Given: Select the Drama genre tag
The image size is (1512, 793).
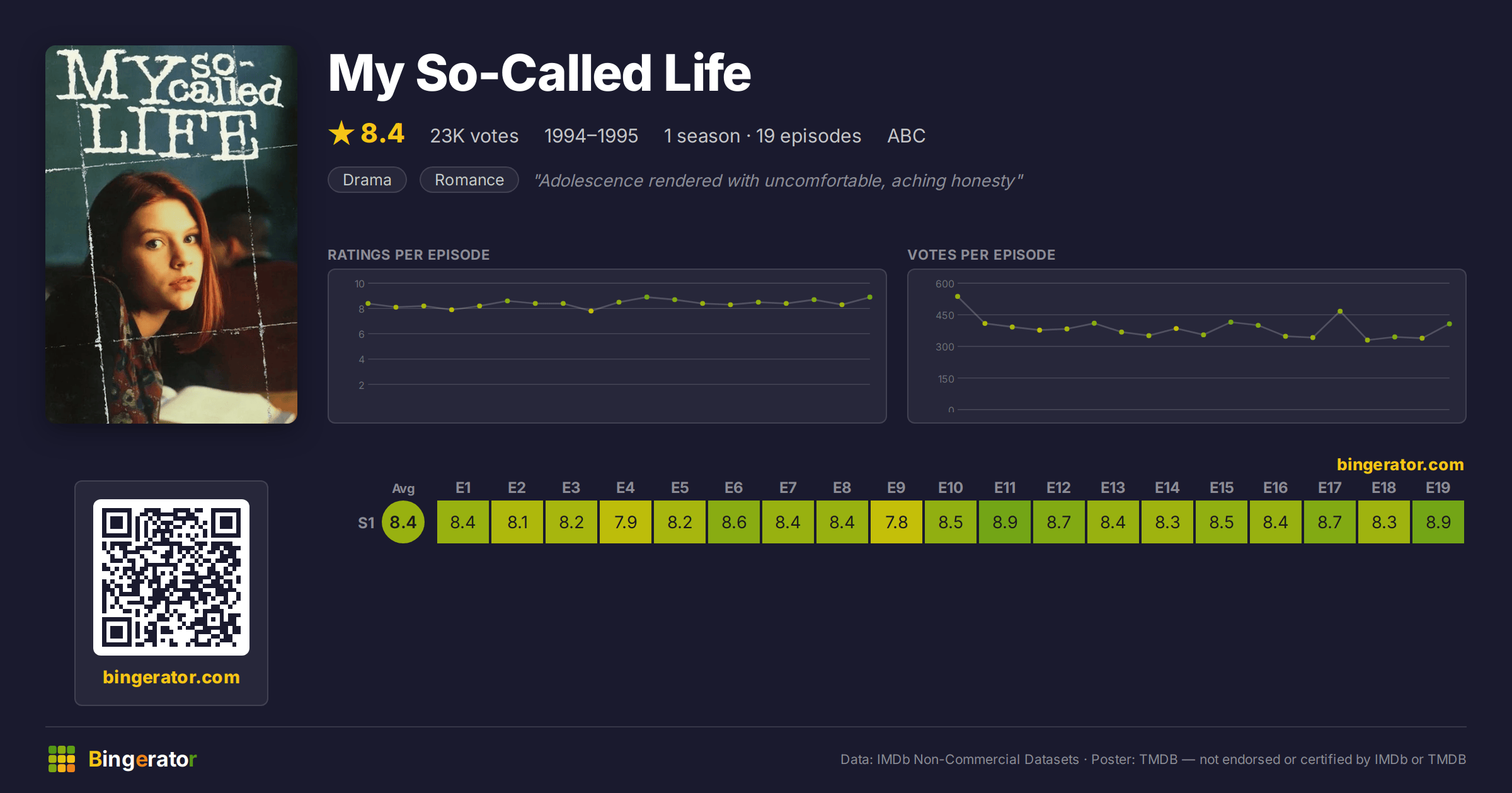Looking at the screenshot, I should (x=367, y=180).
